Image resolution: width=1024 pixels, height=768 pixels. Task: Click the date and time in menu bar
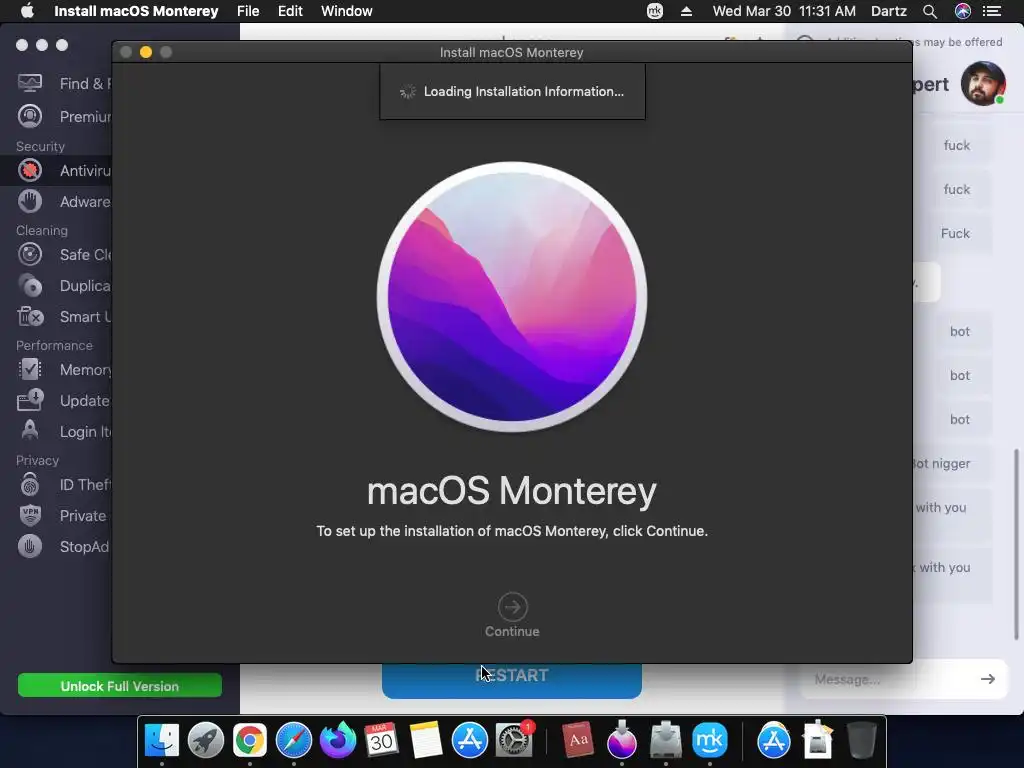point(784,11)
